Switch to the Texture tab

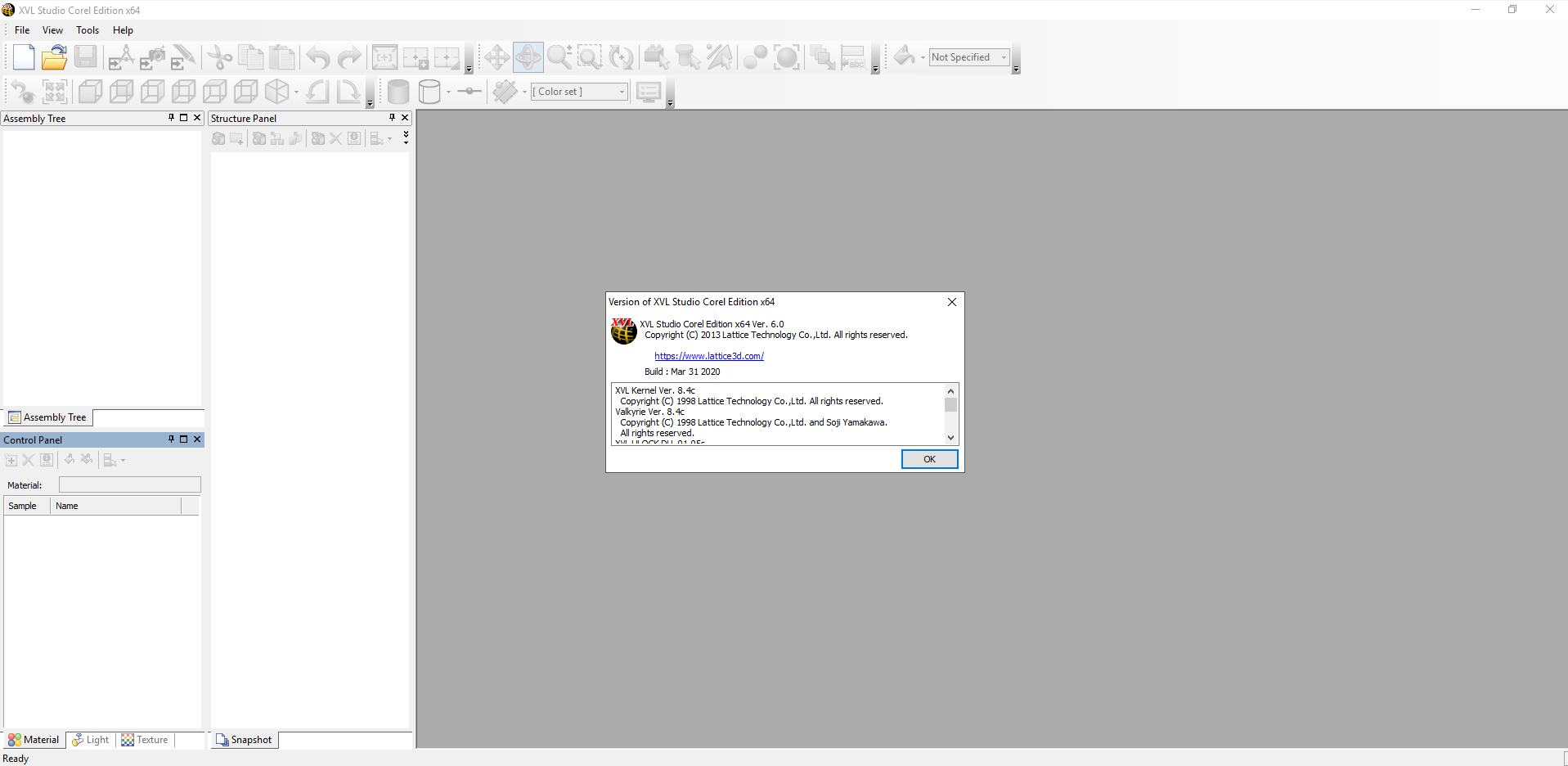pyautogui.click(x=145, y=740)
